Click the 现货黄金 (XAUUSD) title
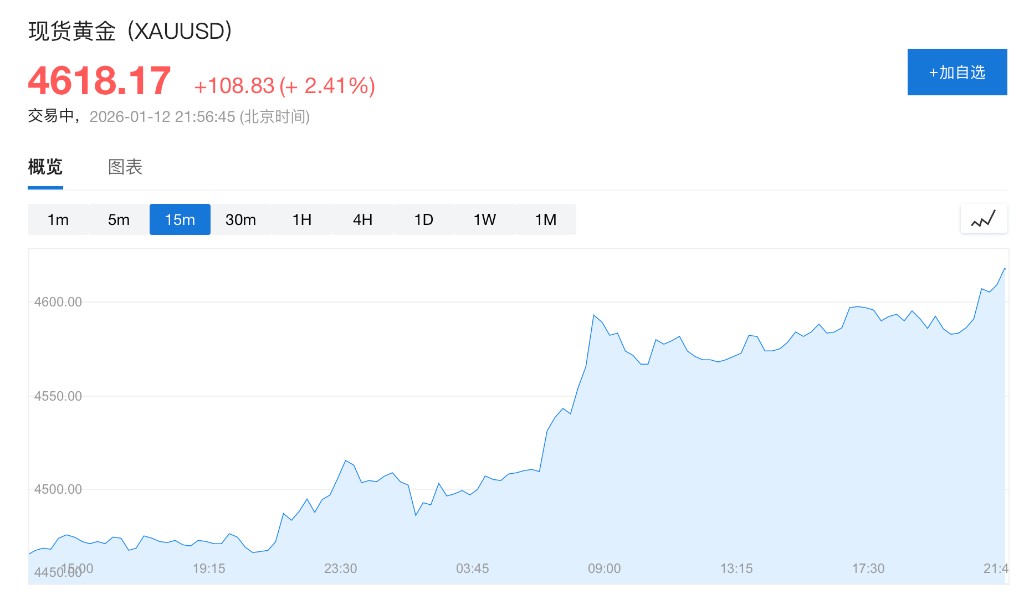This screenshot has width=1024, height=597. click(x=131, y=31)
